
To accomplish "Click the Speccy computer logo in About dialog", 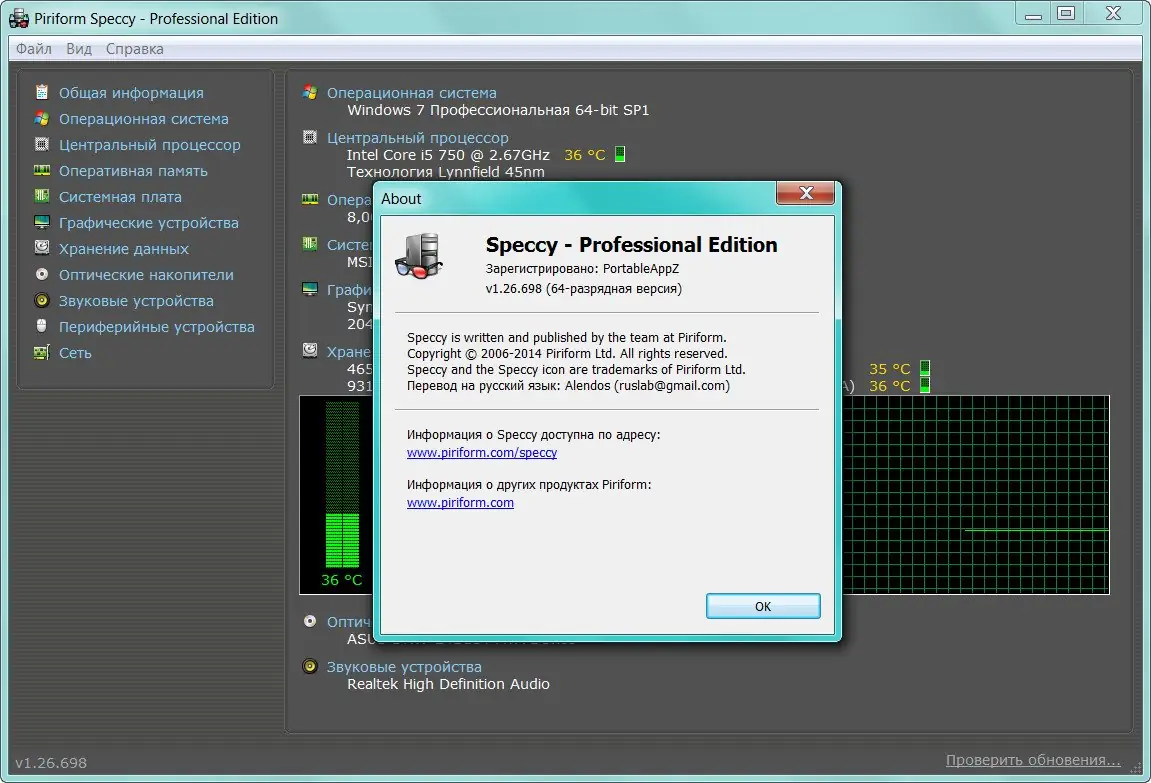I will tap(420, 256).
